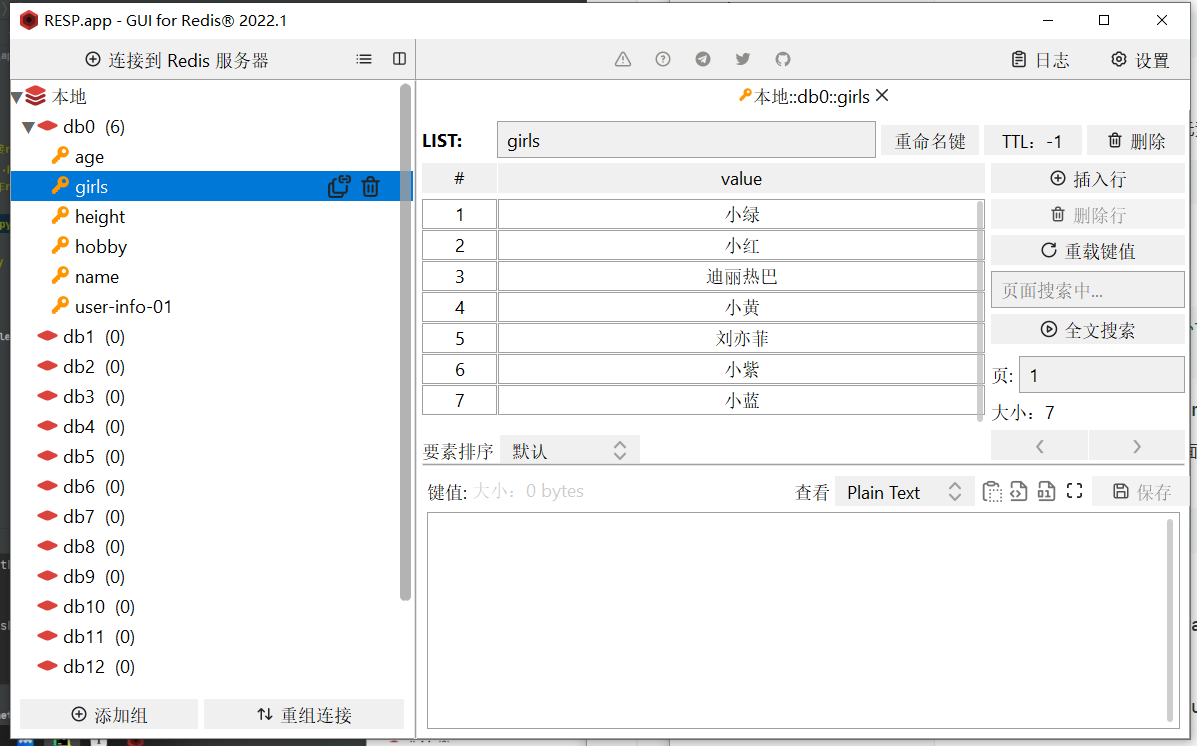Open 设置 settings
Screen dimensions: 1197x746
pos(1140,60)
